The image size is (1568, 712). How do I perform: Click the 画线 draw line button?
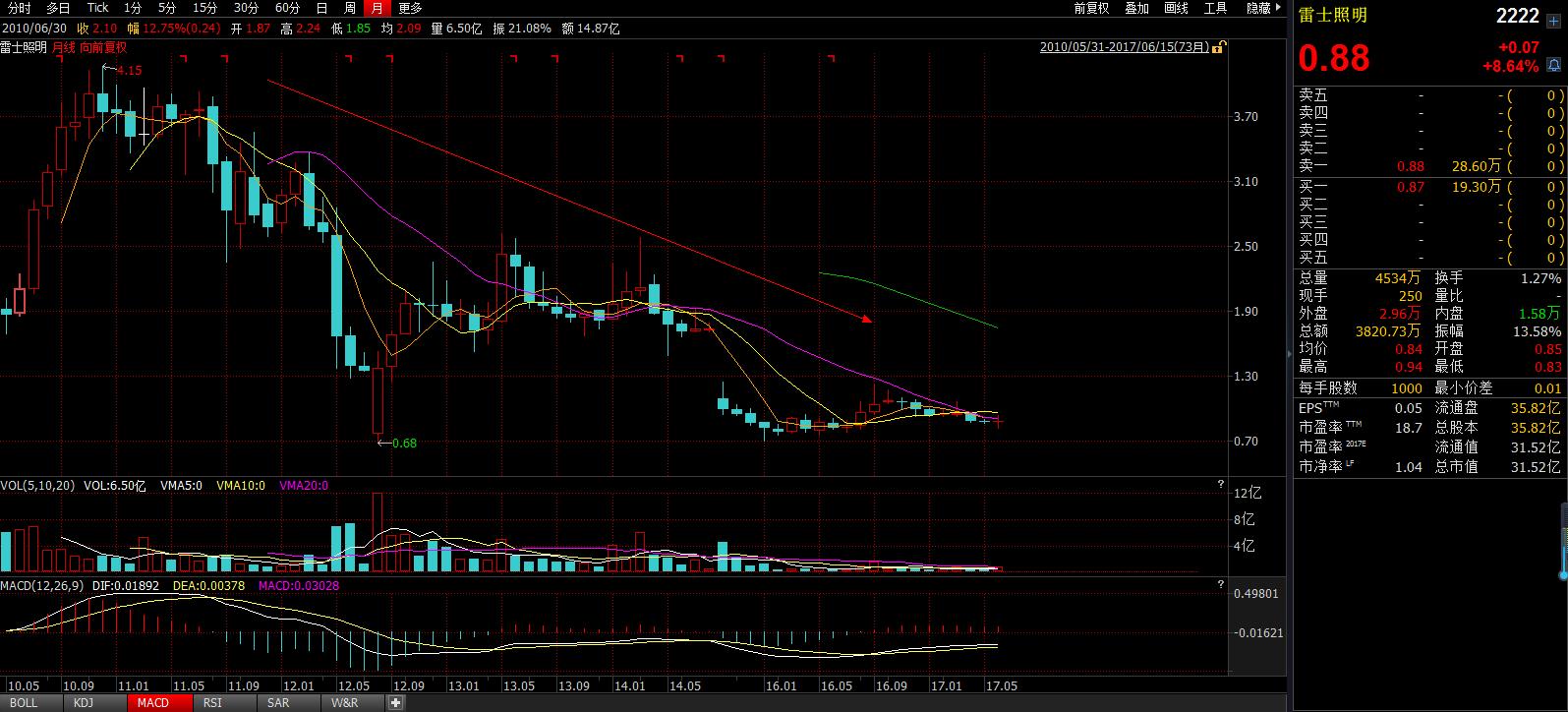[1176, 8]
